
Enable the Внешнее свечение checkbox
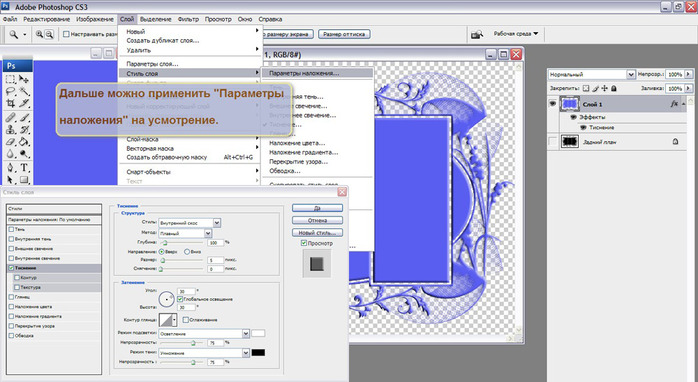(x=11, y=249)
